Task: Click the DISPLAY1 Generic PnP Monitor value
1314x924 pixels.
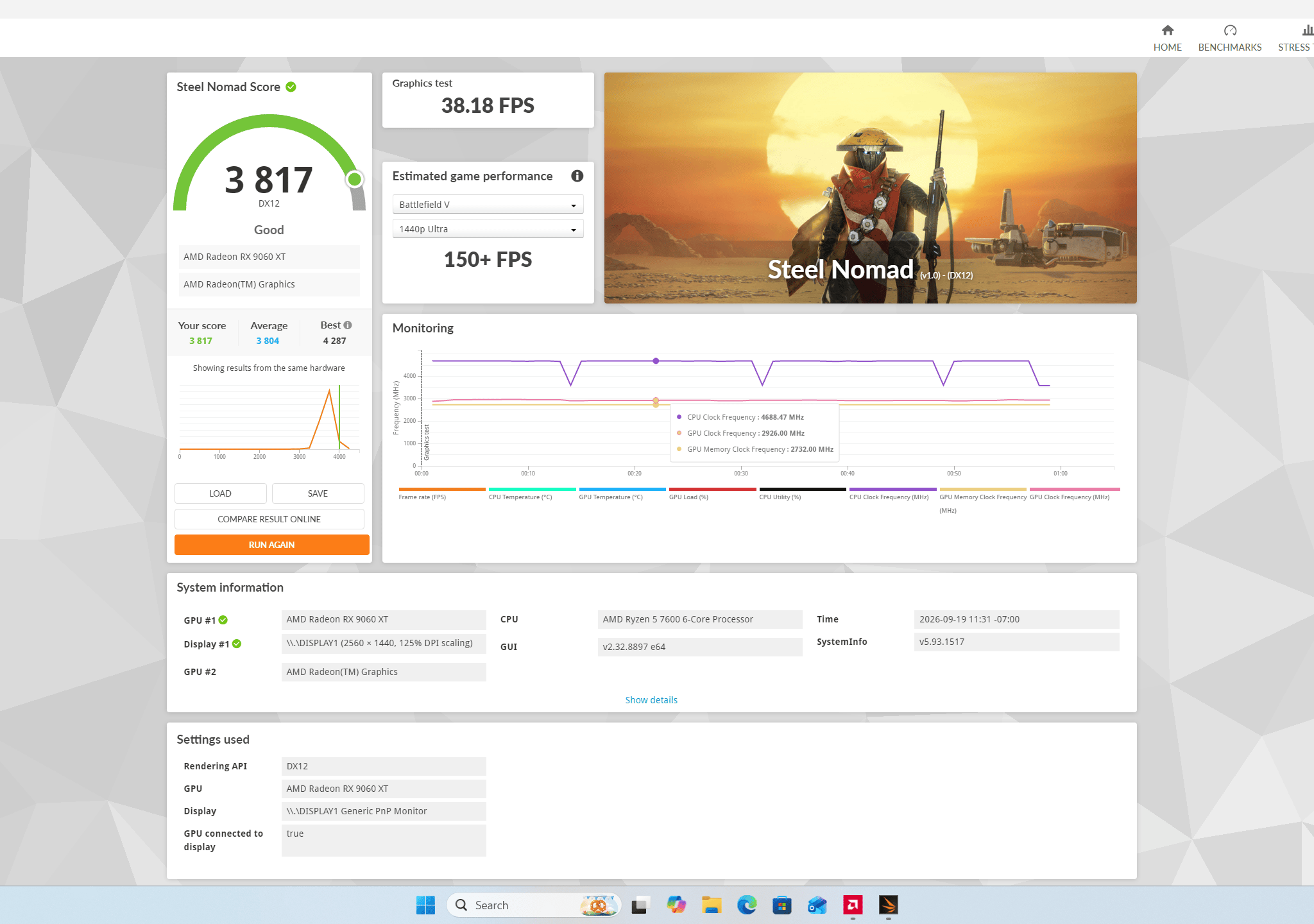Action: [x=384, y=811]
